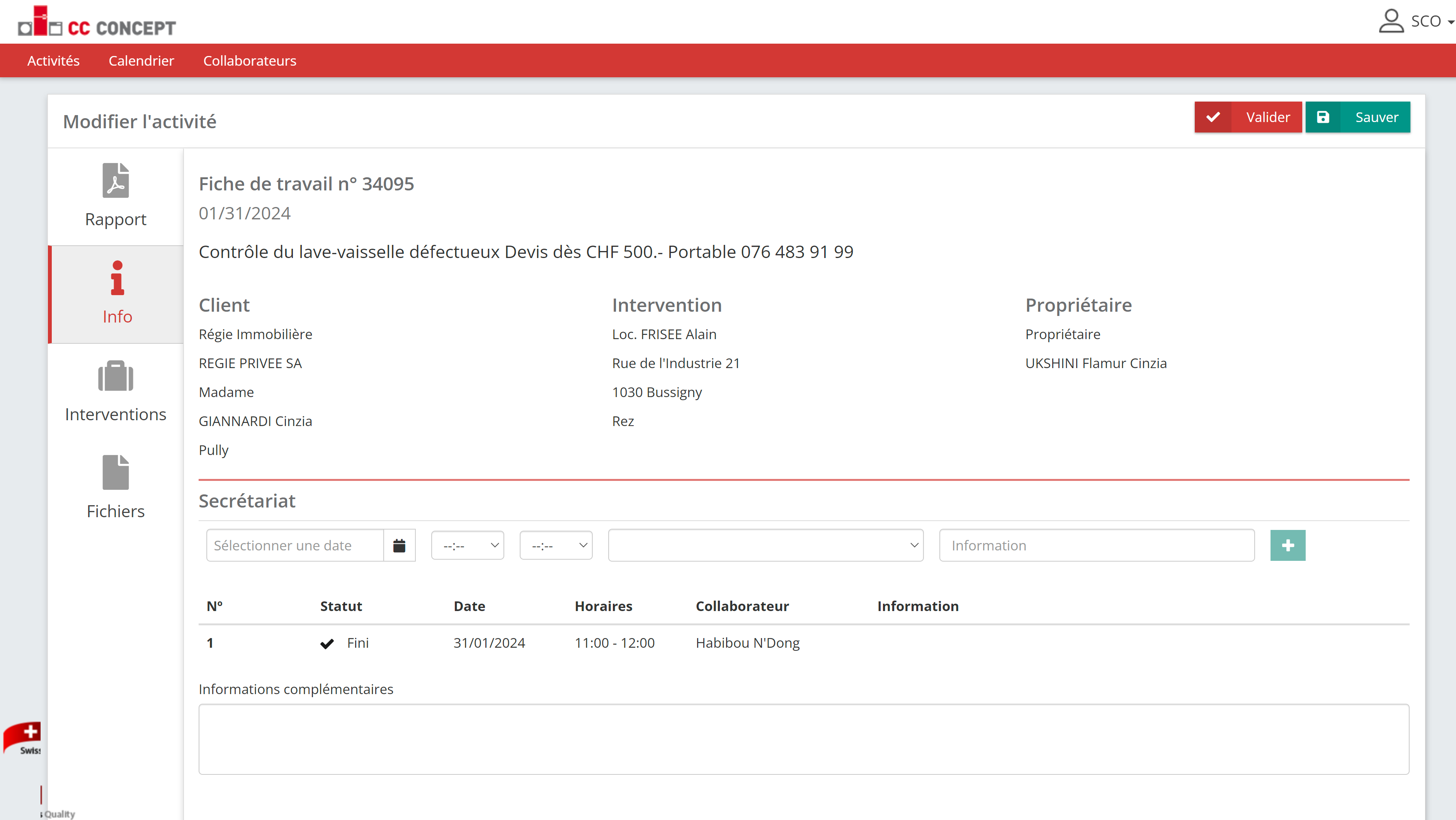Viewport: 1456px width, 820px height.
Task: Switch to the Interventions tab label
Action: pos(115,414)
